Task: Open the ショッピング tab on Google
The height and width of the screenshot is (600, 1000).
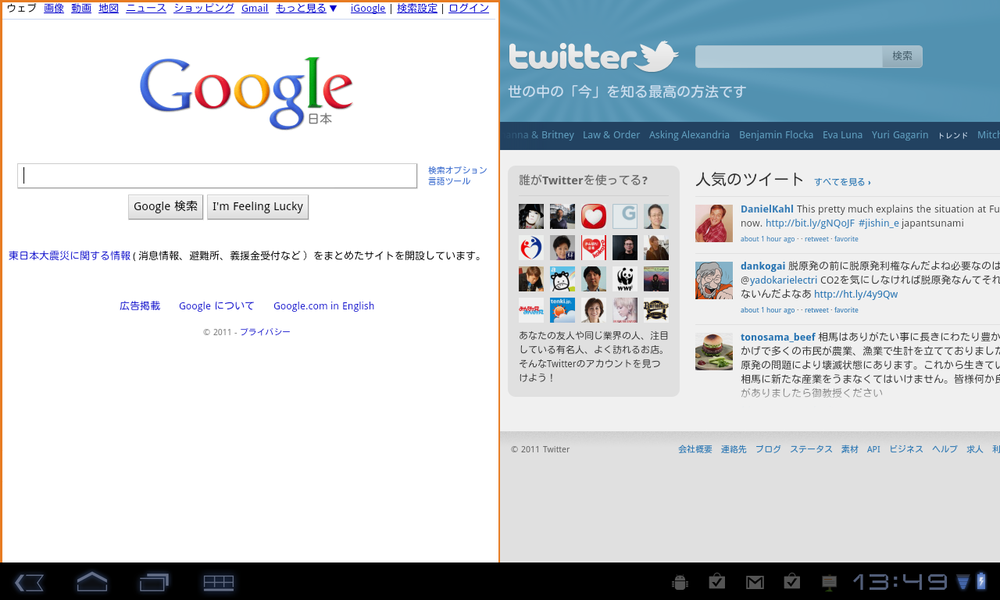Action: tap(204, 8)
